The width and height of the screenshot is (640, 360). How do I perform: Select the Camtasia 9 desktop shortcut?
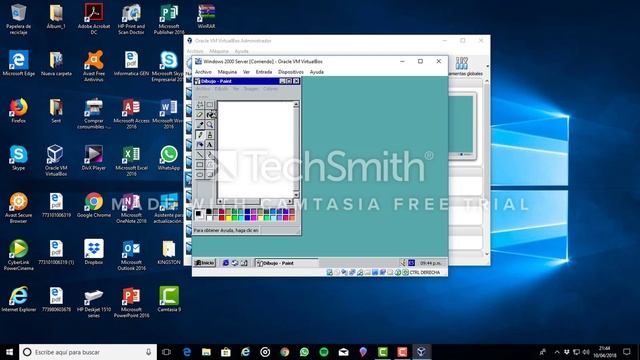point(169,299)
